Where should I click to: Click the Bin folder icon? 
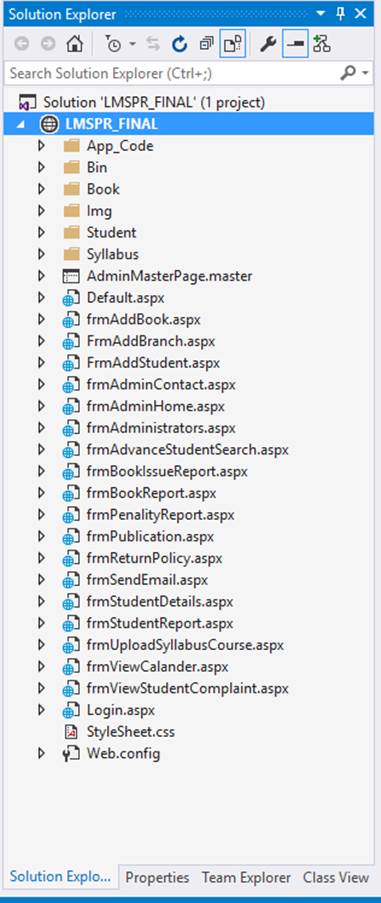pyautogui.click(x=71, y=168)
